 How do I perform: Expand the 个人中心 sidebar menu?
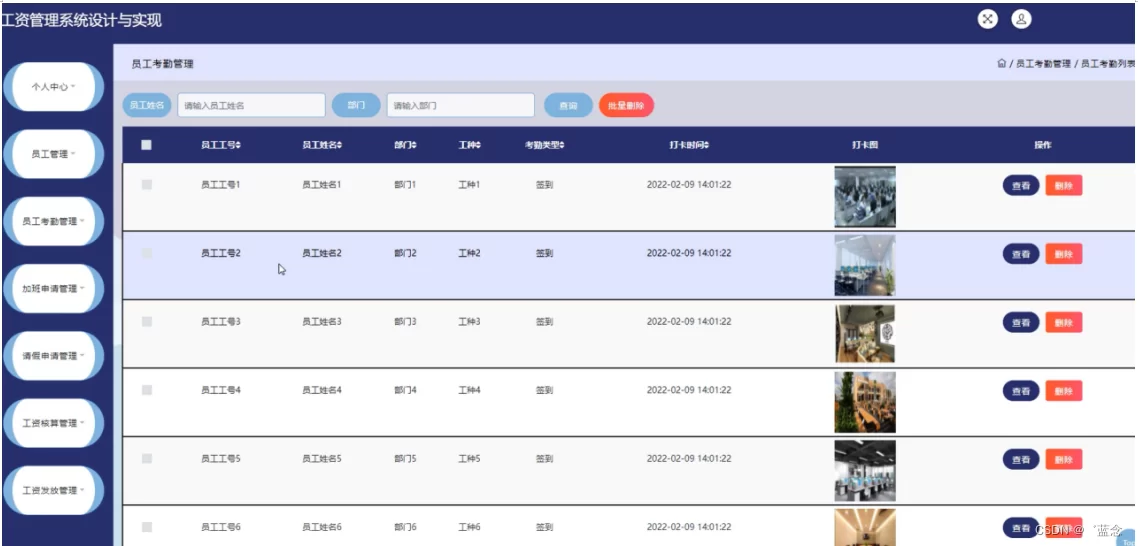tap(53, 87)
